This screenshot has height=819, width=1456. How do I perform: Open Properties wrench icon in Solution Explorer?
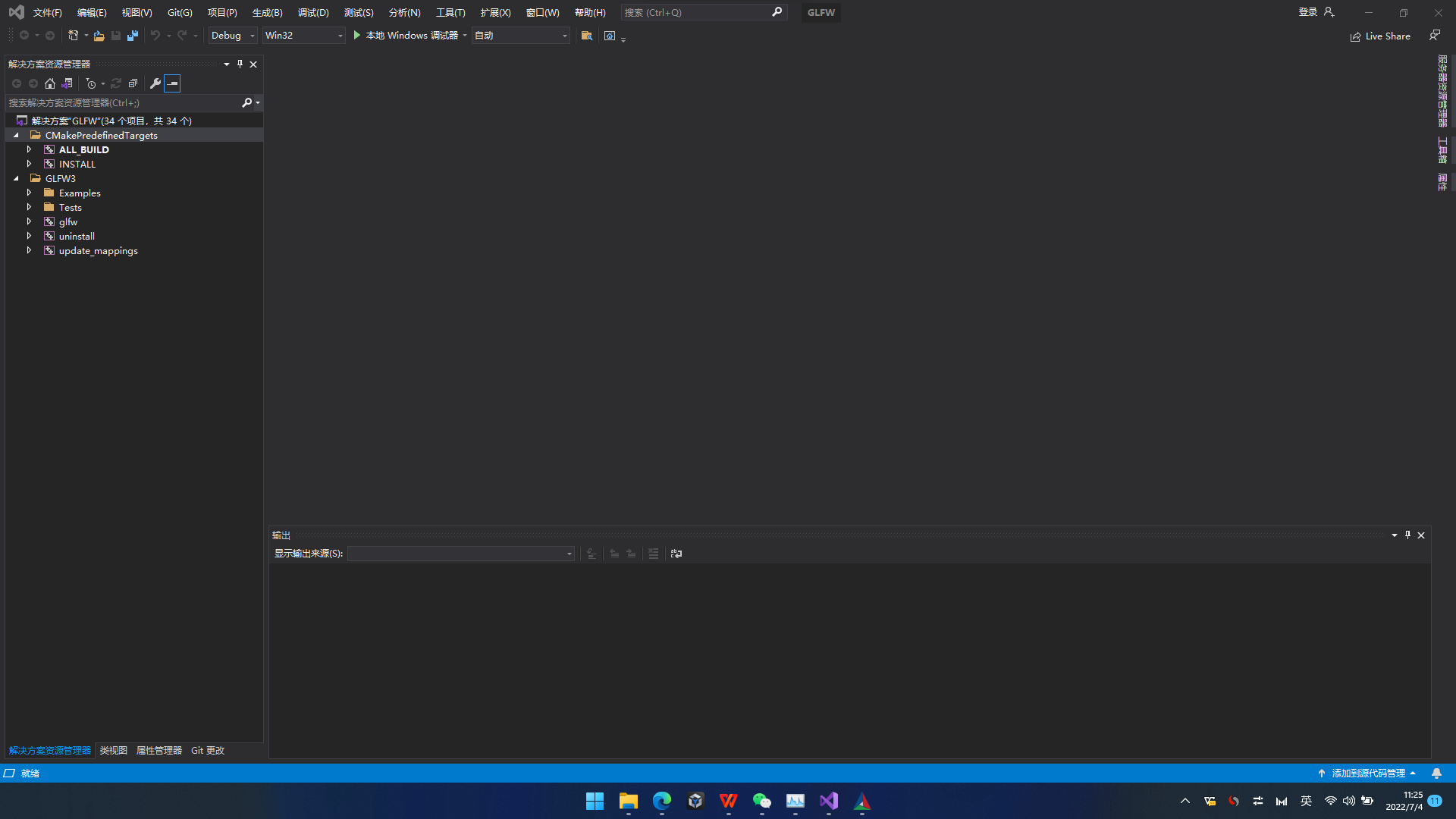[x=155, y=83]
